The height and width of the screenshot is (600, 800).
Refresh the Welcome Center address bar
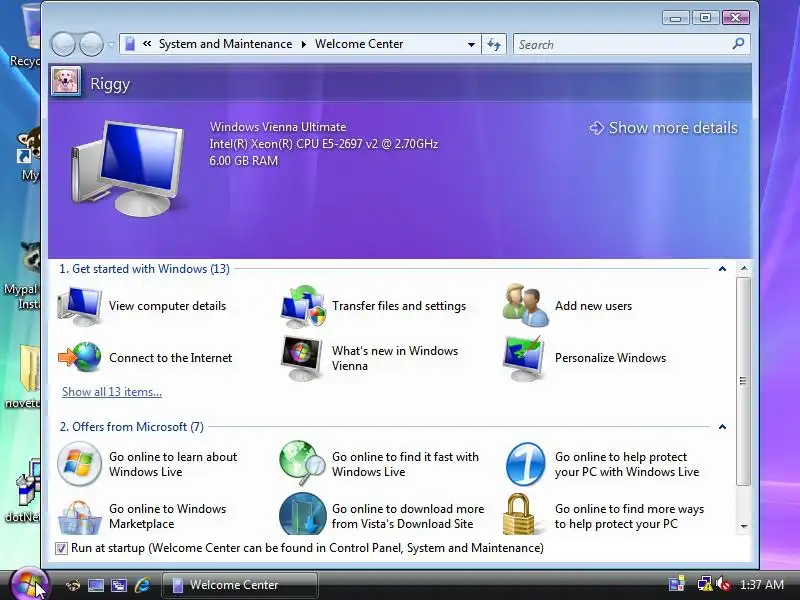coord(494,44)
